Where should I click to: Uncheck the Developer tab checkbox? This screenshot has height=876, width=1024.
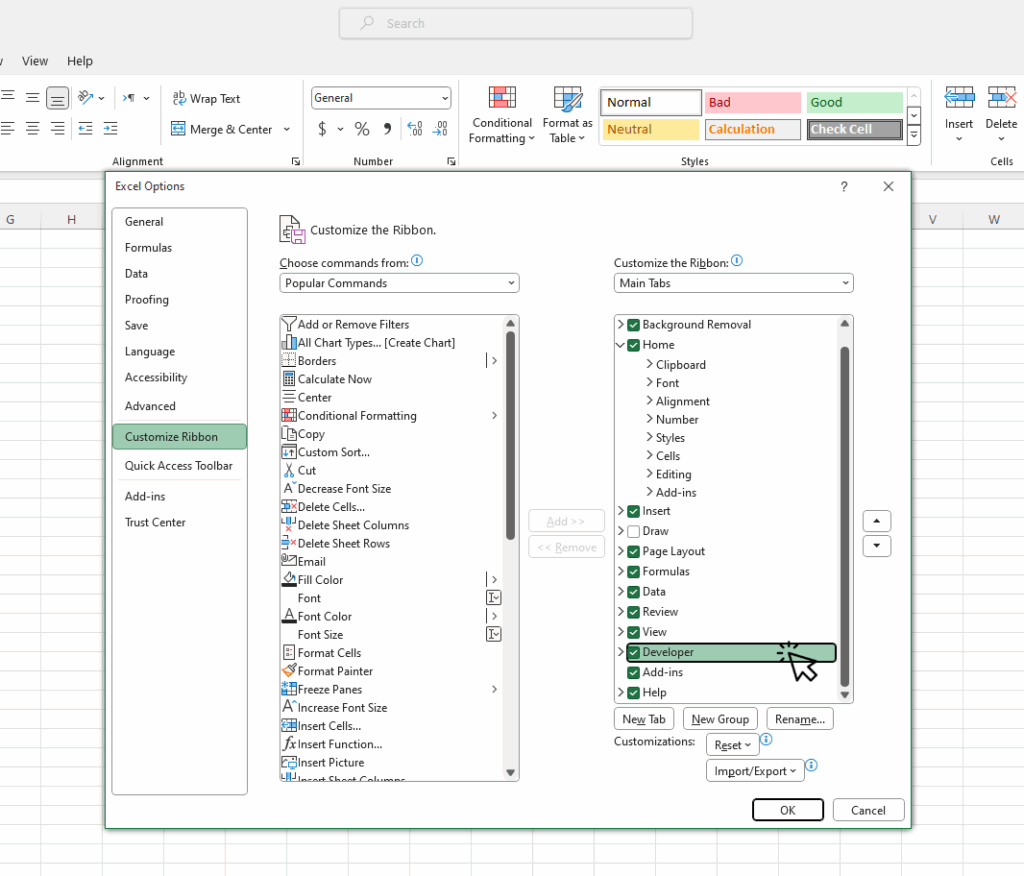(633, 652)
